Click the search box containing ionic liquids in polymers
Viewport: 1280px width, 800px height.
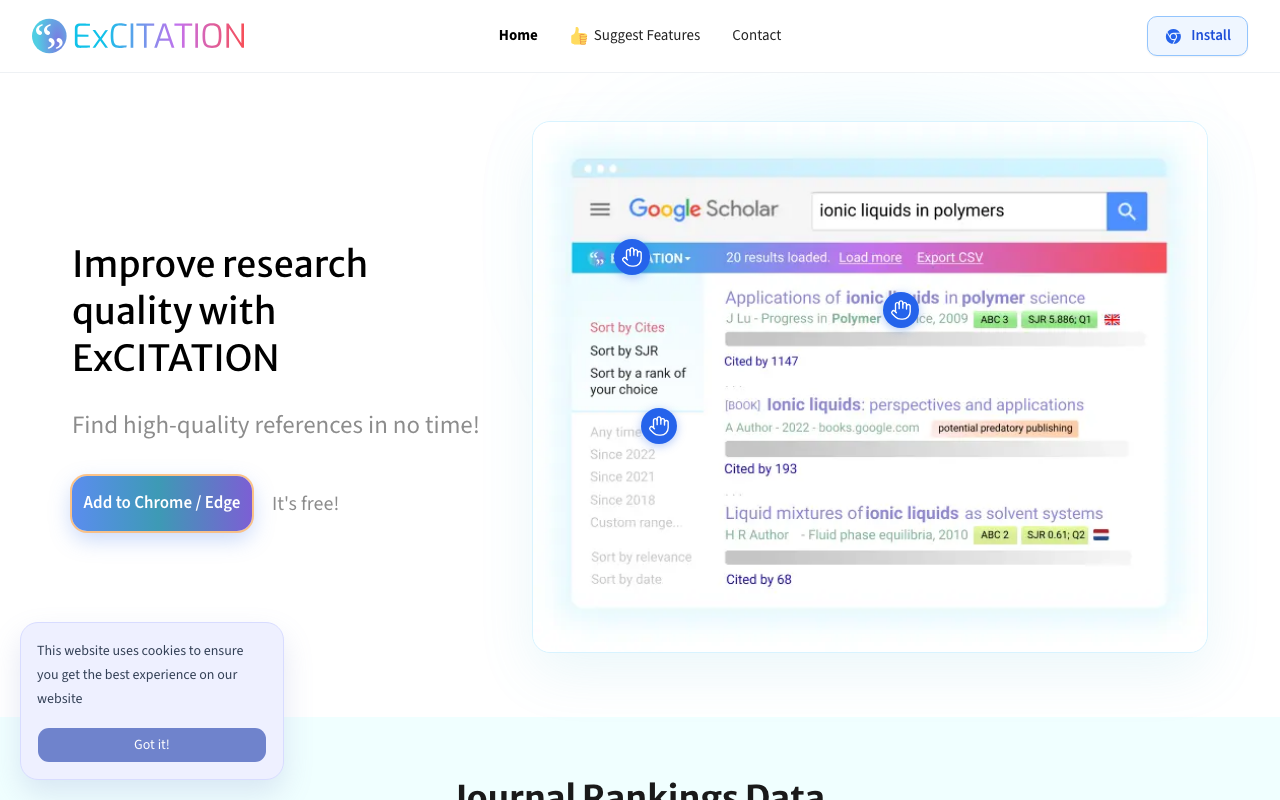959,211
